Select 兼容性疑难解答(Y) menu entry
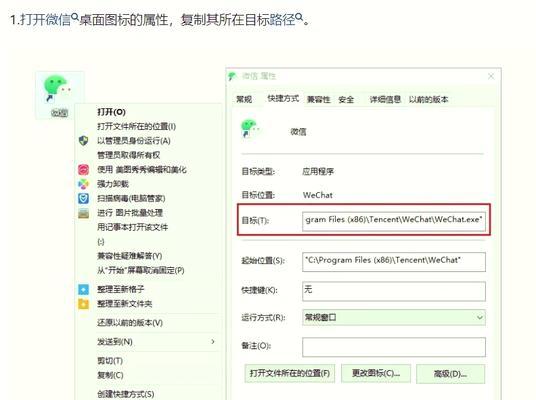Image resolution: width=536 pixels, height=400 pixels. [x=130, y=256]
